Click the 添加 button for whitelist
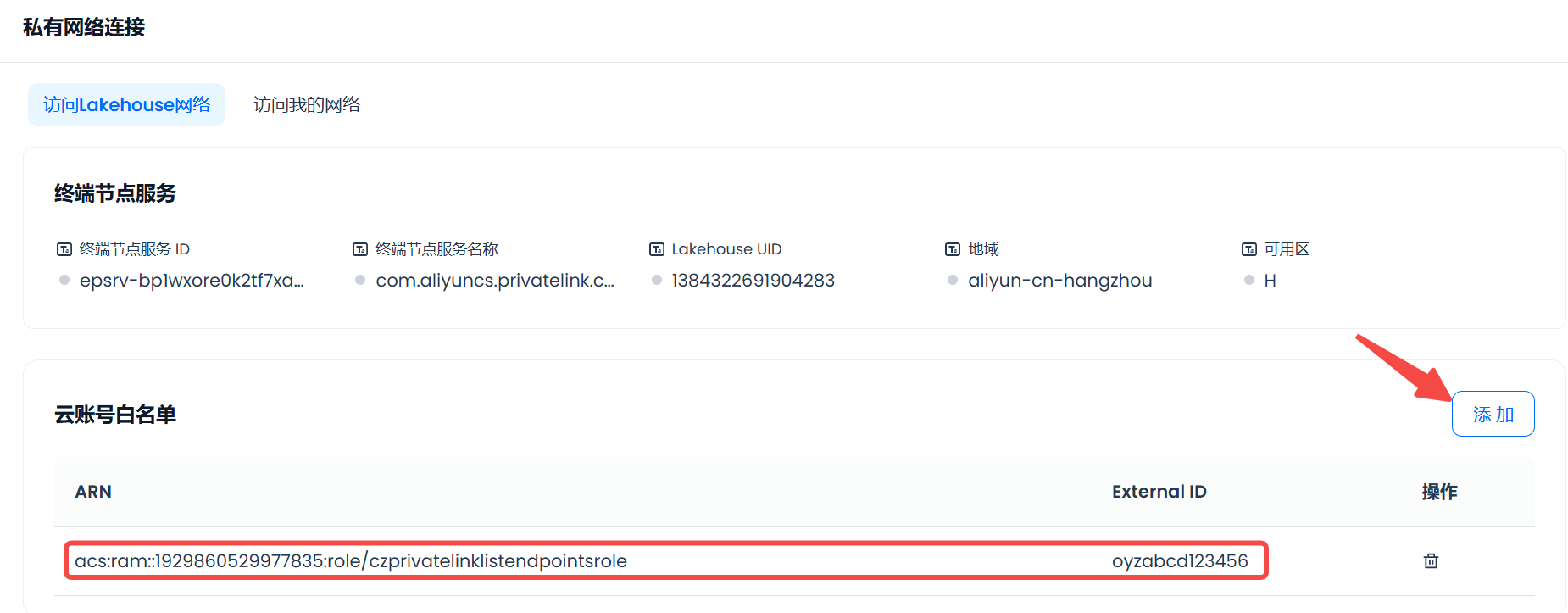This screenshot has width=1568, height=613. 1493,414
